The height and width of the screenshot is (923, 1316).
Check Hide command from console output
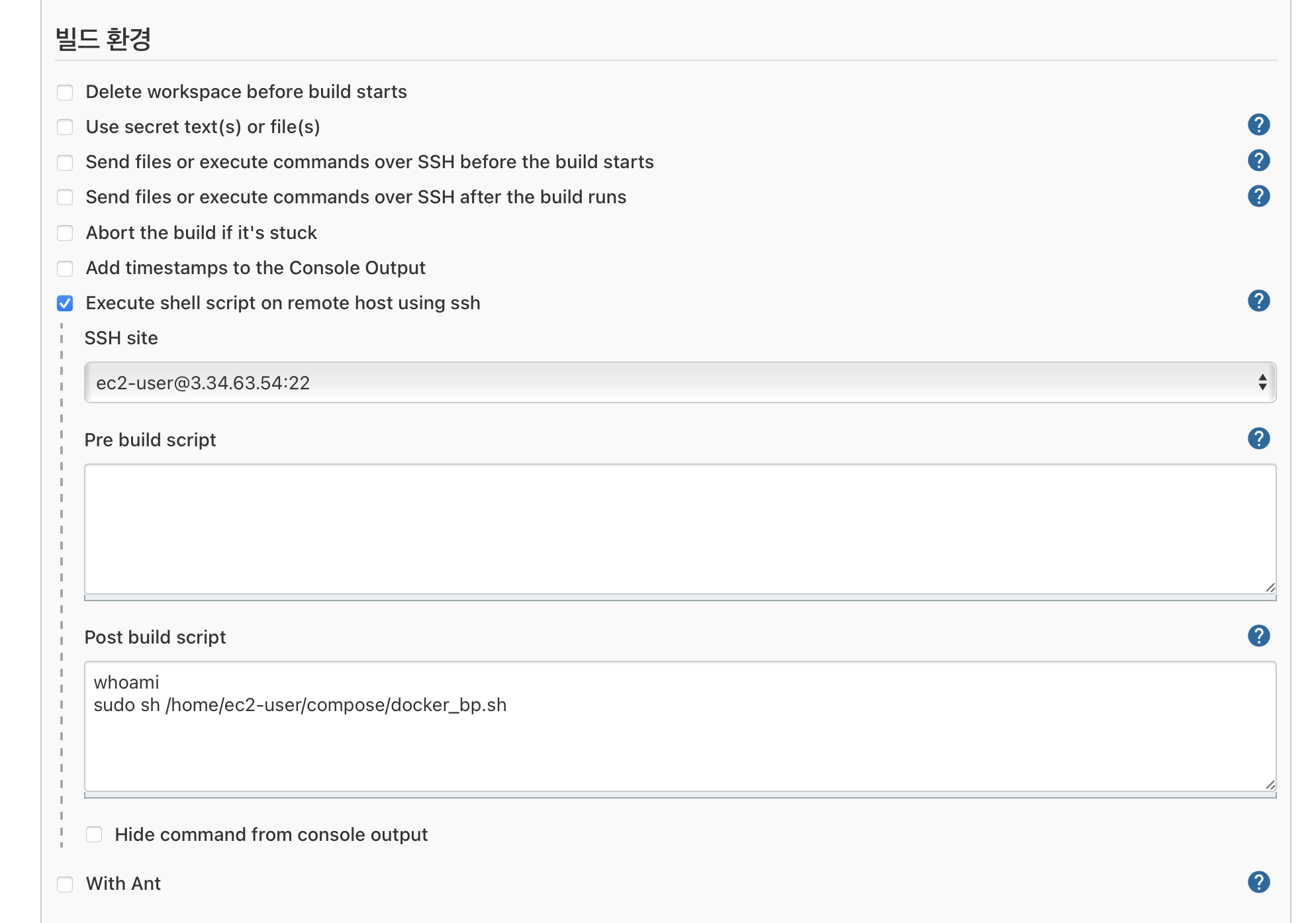click(94, 834)
